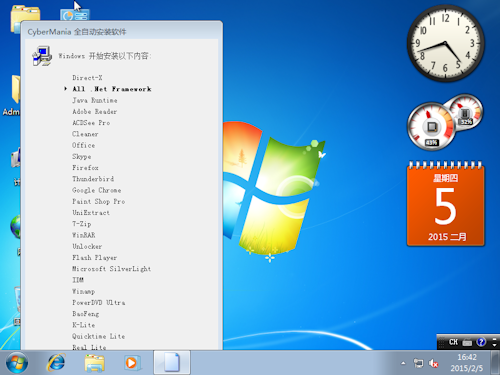Screen dimensions: 500x375
Task: Click the Adobe Reader entry
Action: click(x=95, y=112)
